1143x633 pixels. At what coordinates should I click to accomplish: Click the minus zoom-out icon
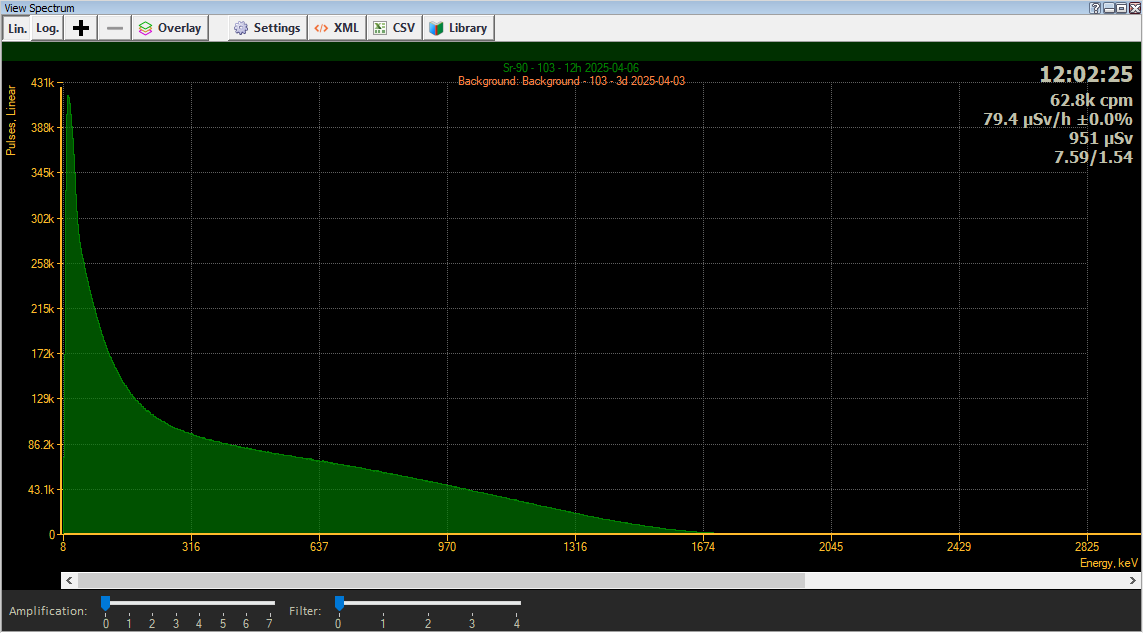pyautogui.click(x=115, y=28)
